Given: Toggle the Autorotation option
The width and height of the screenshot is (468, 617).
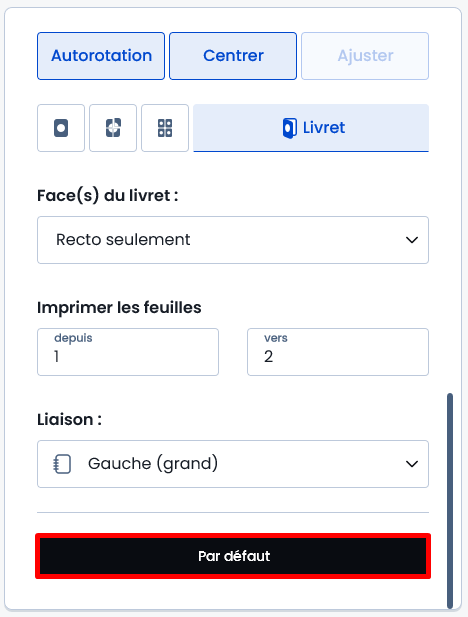Looking at the screenshot, I should coord(101,56).
